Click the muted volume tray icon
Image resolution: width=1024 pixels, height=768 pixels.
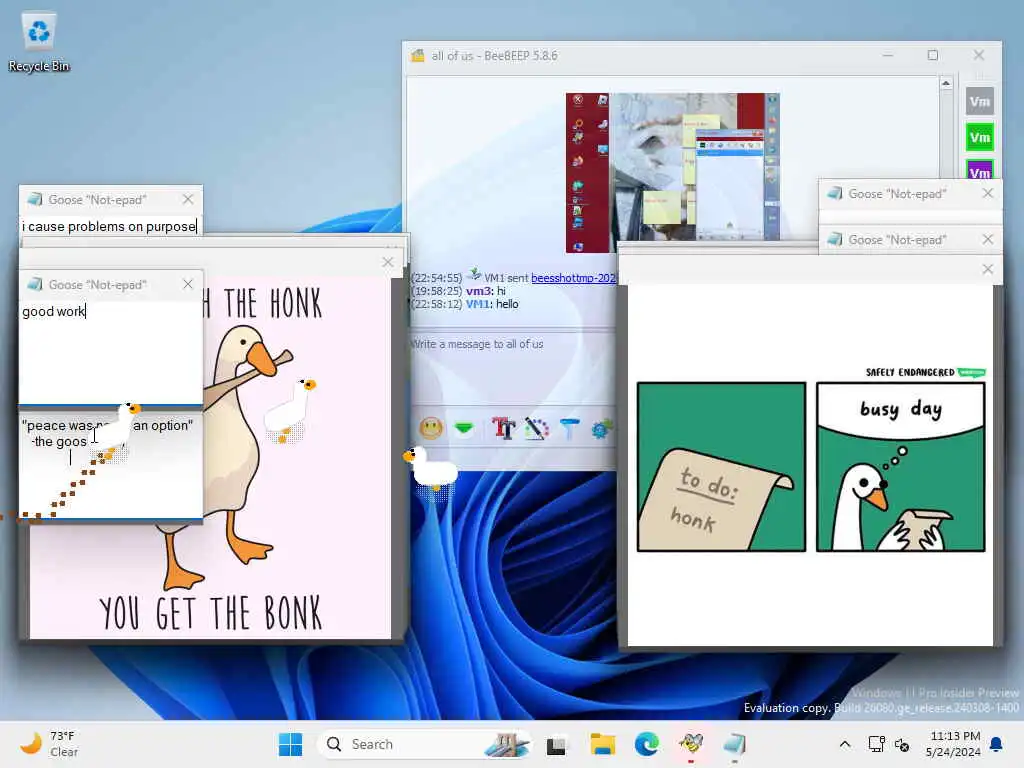click(x=902, y=744)
